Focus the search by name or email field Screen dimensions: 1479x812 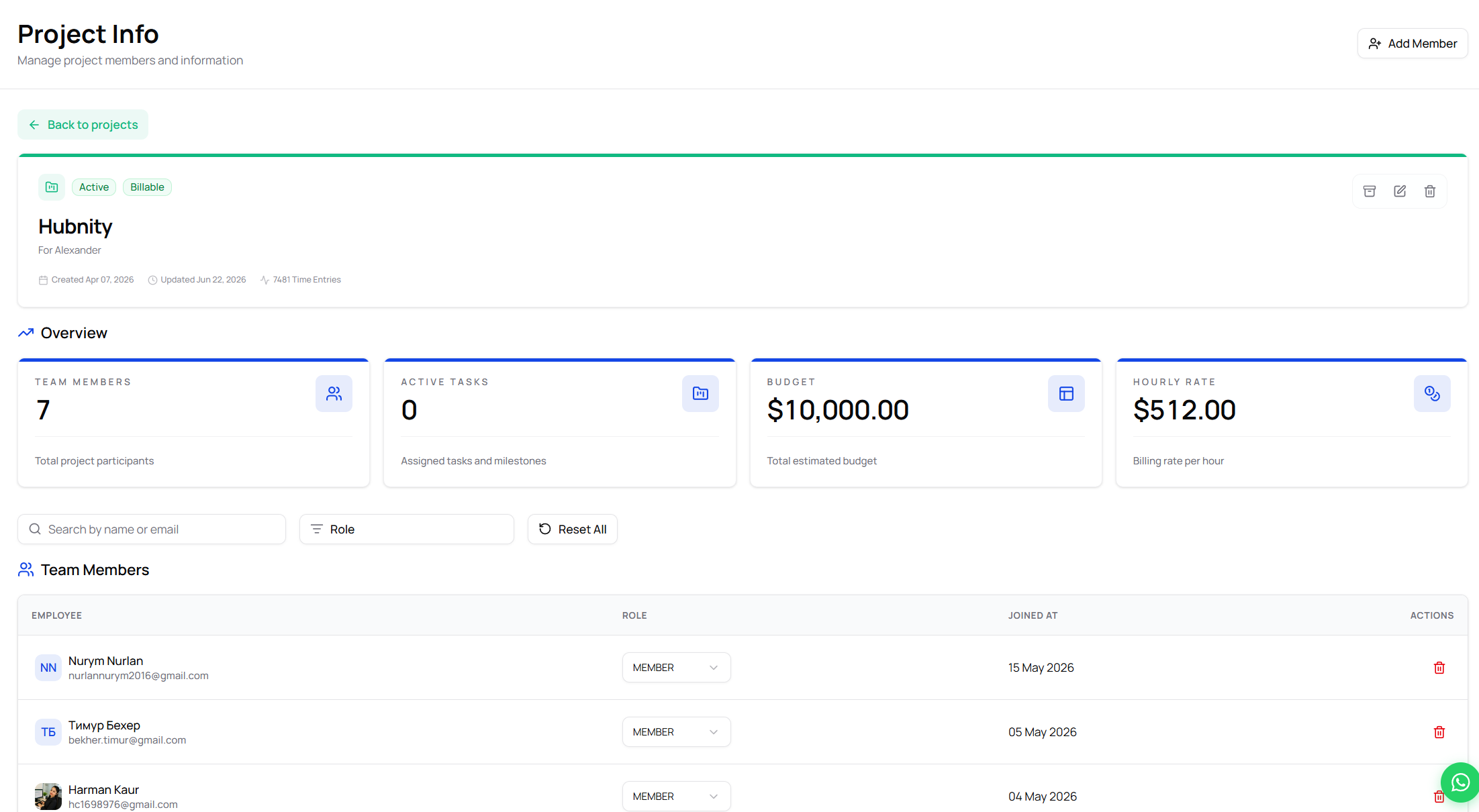tap(152, 529)
